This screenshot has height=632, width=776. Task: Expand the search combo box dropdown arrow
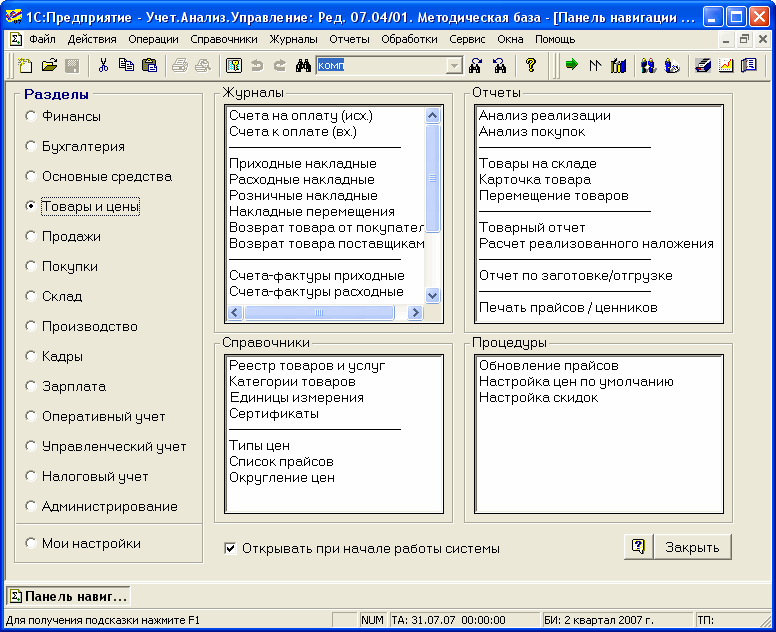453,66
